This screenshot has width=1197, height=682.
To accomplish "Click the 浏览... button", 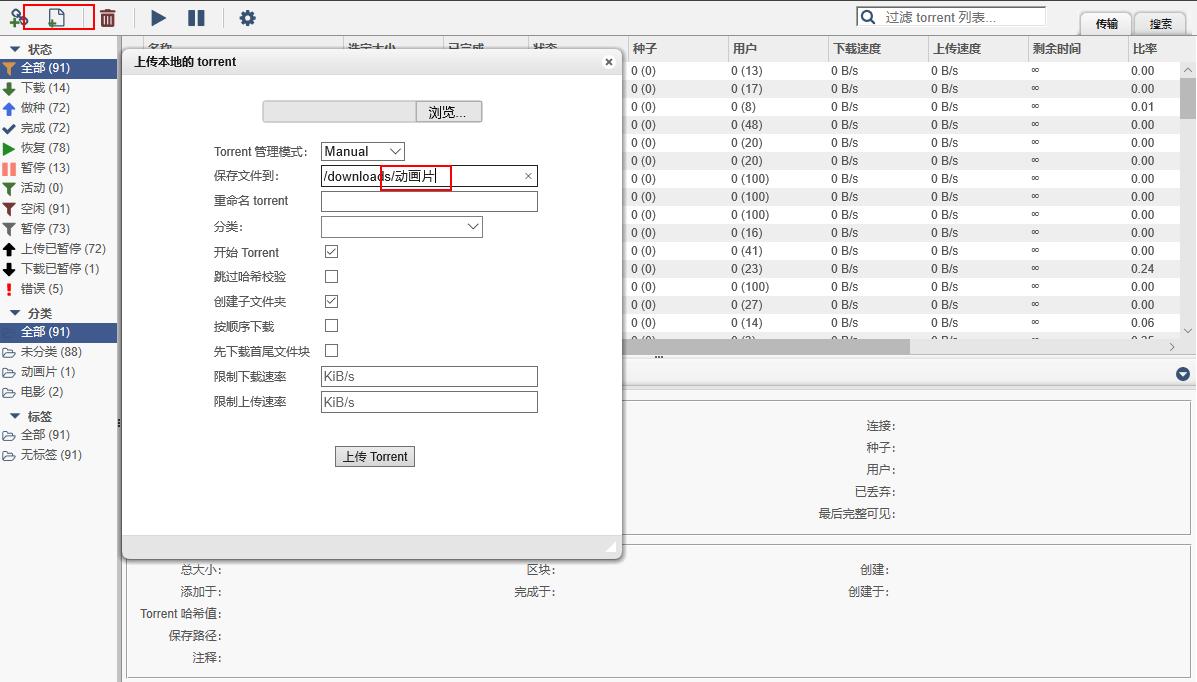I will pos(447,112).
